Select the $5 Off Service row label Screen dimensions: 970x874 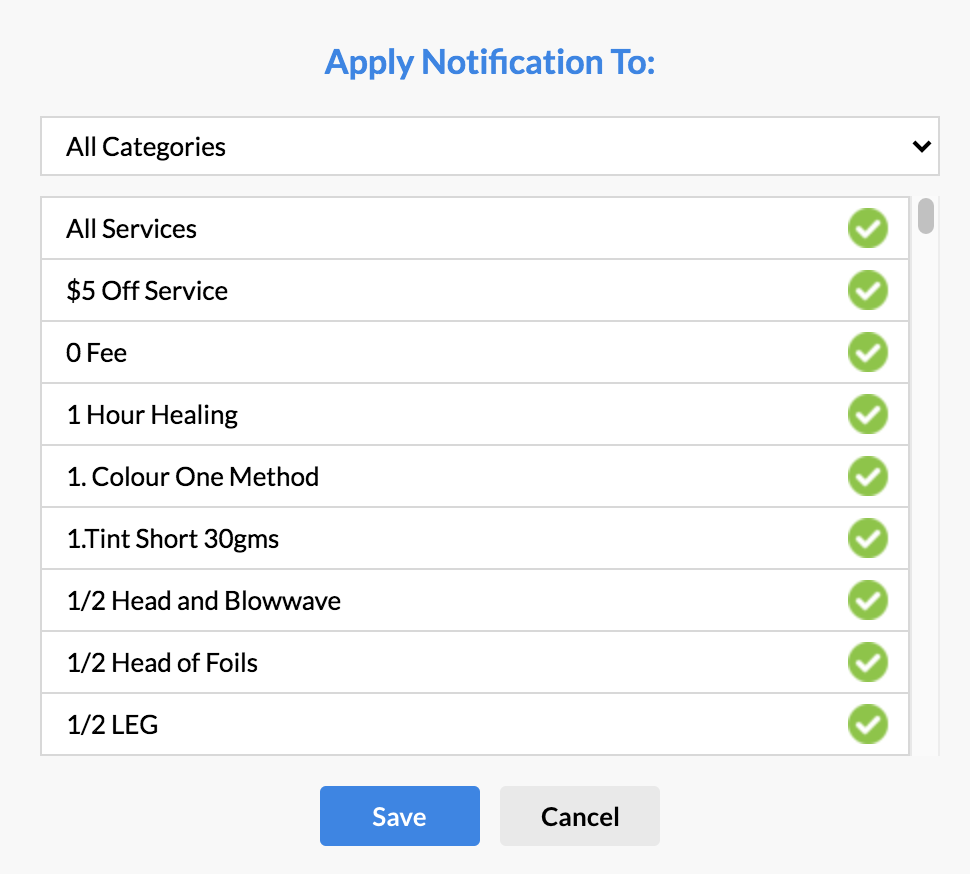[x=147, y=291]
